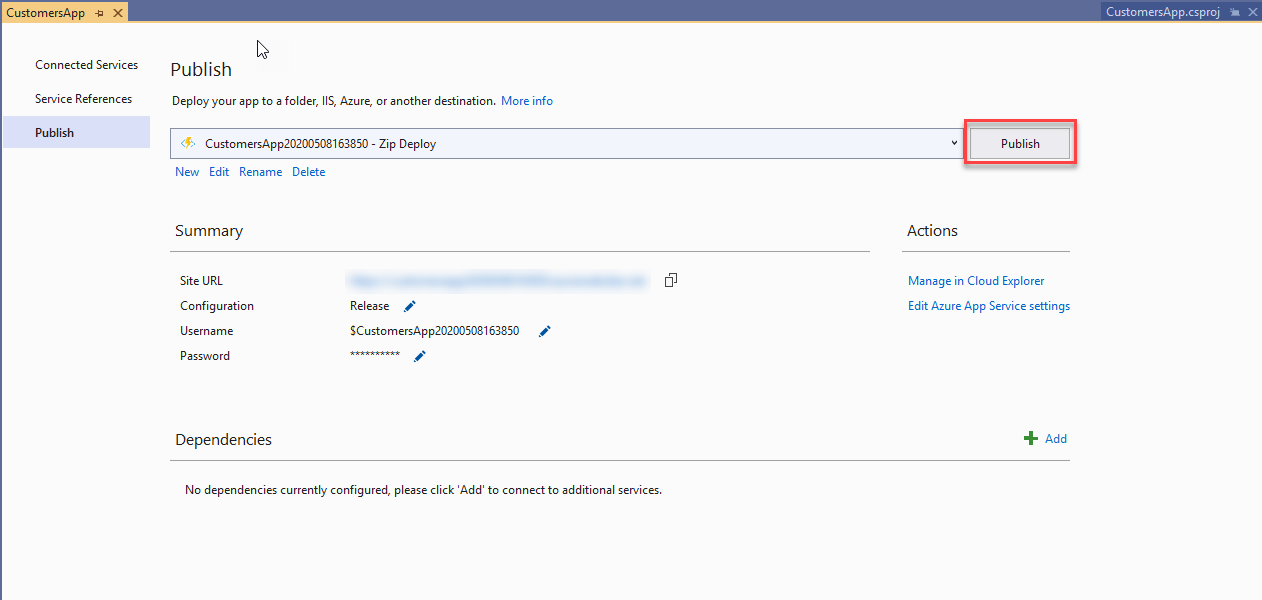Select the CustomersApp.csproj tab

pos(1162,12)
